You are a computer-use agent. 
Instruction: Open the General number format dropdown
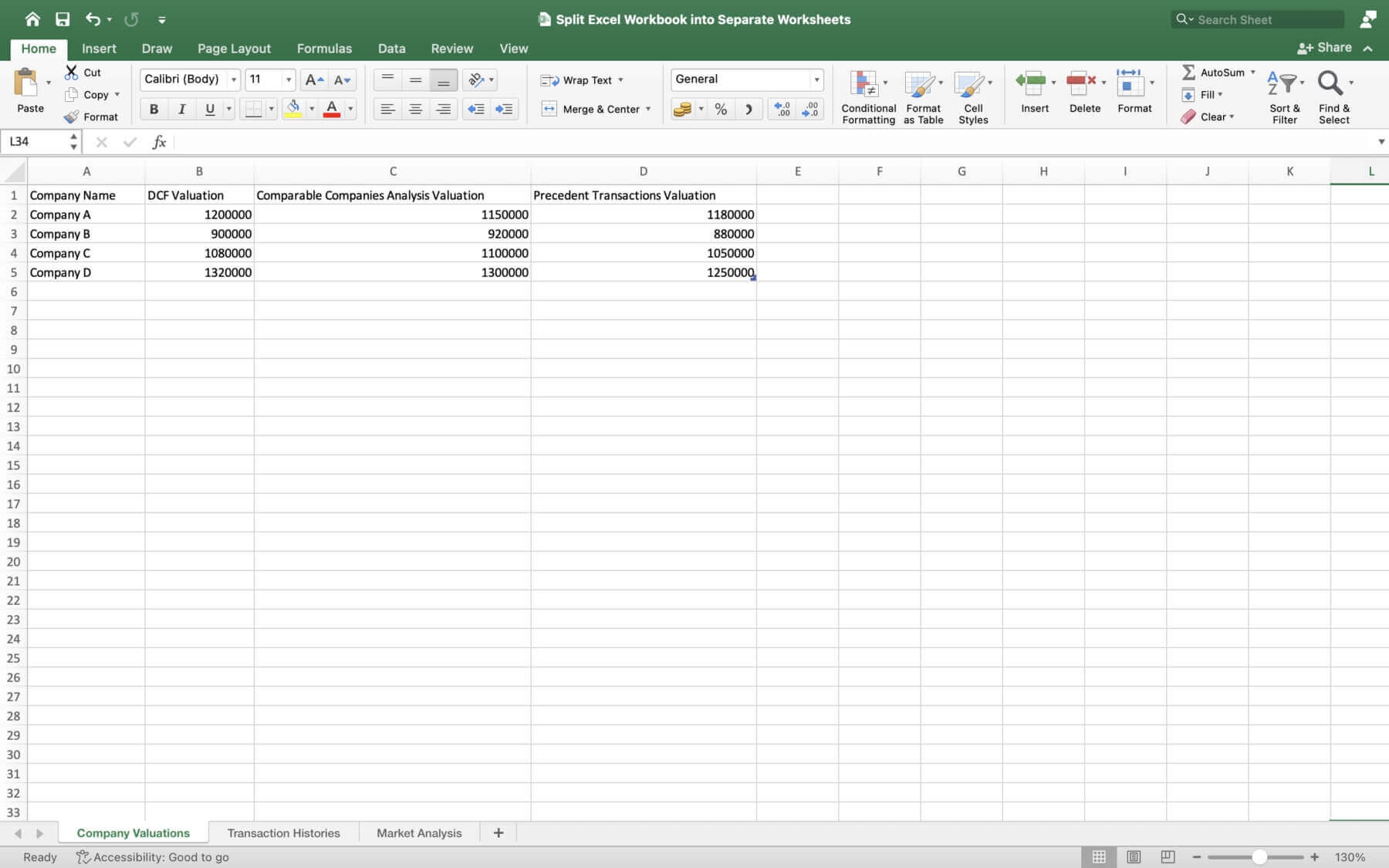816,79
